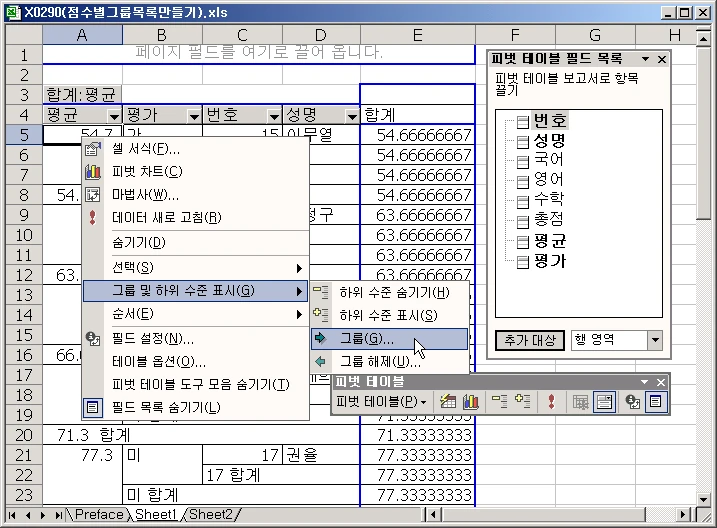
Task: Choose 숨기기(D) from context menu
Action: pos(196,243)
